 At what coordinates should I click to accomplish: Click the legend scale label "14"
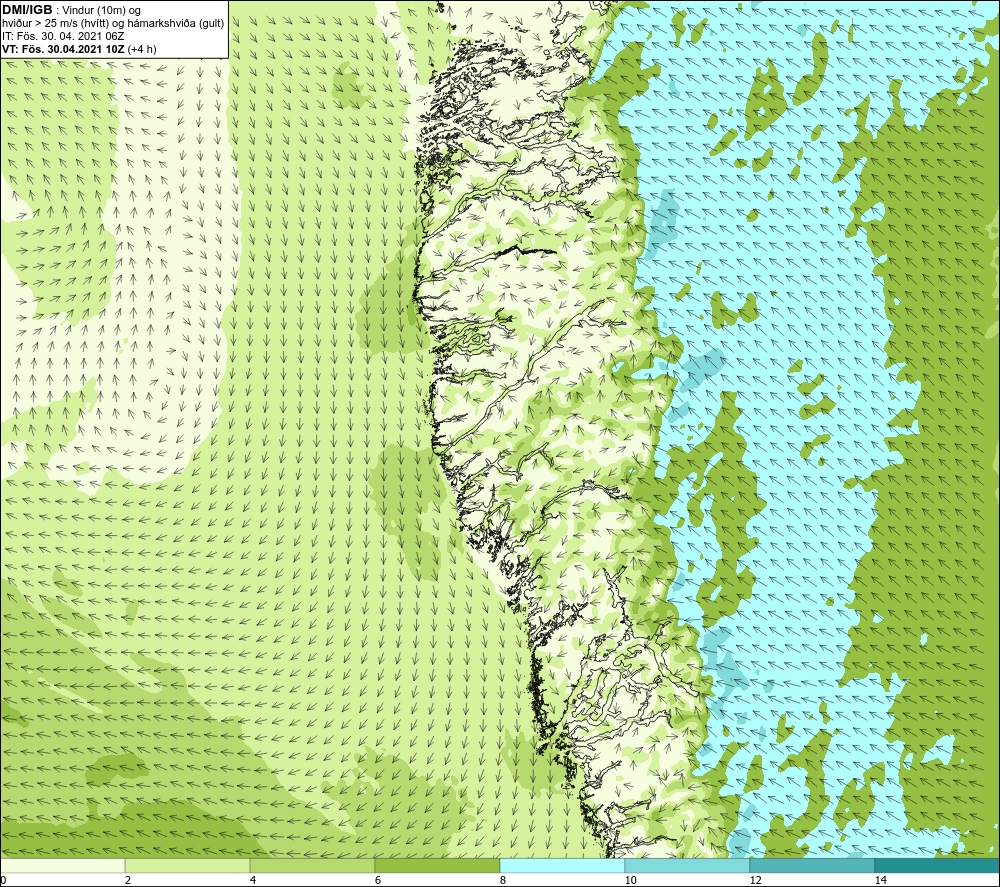click(881, 880)
